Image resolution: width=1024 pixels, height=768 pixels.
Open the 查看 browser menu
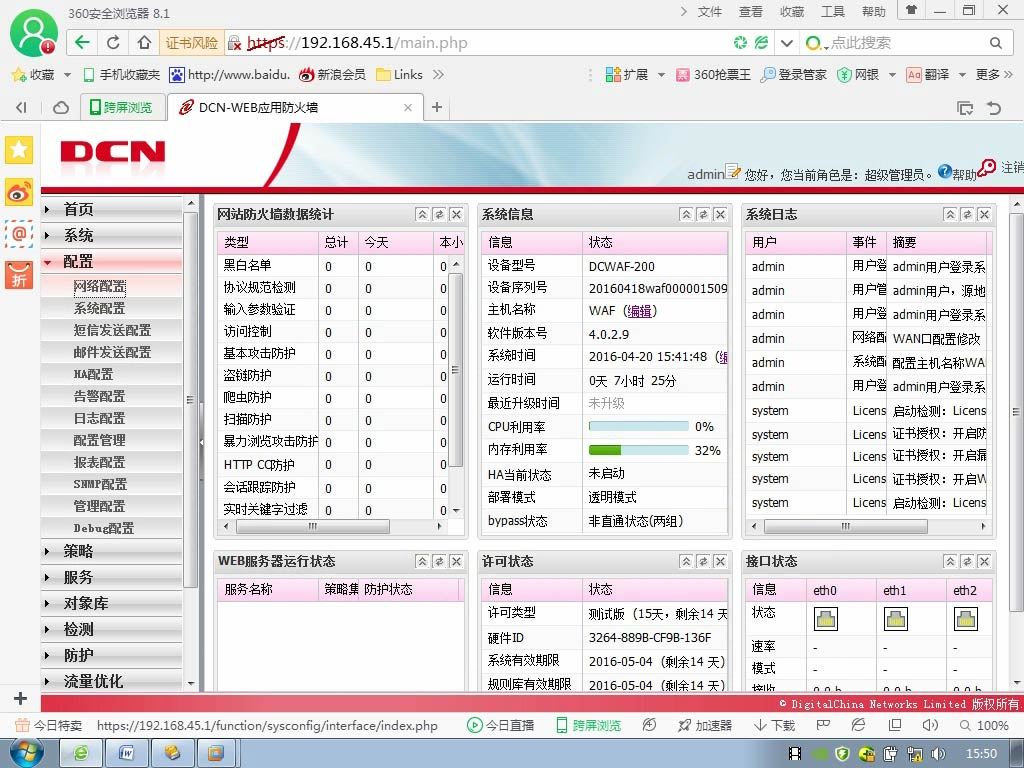click(x=750, y=12)
